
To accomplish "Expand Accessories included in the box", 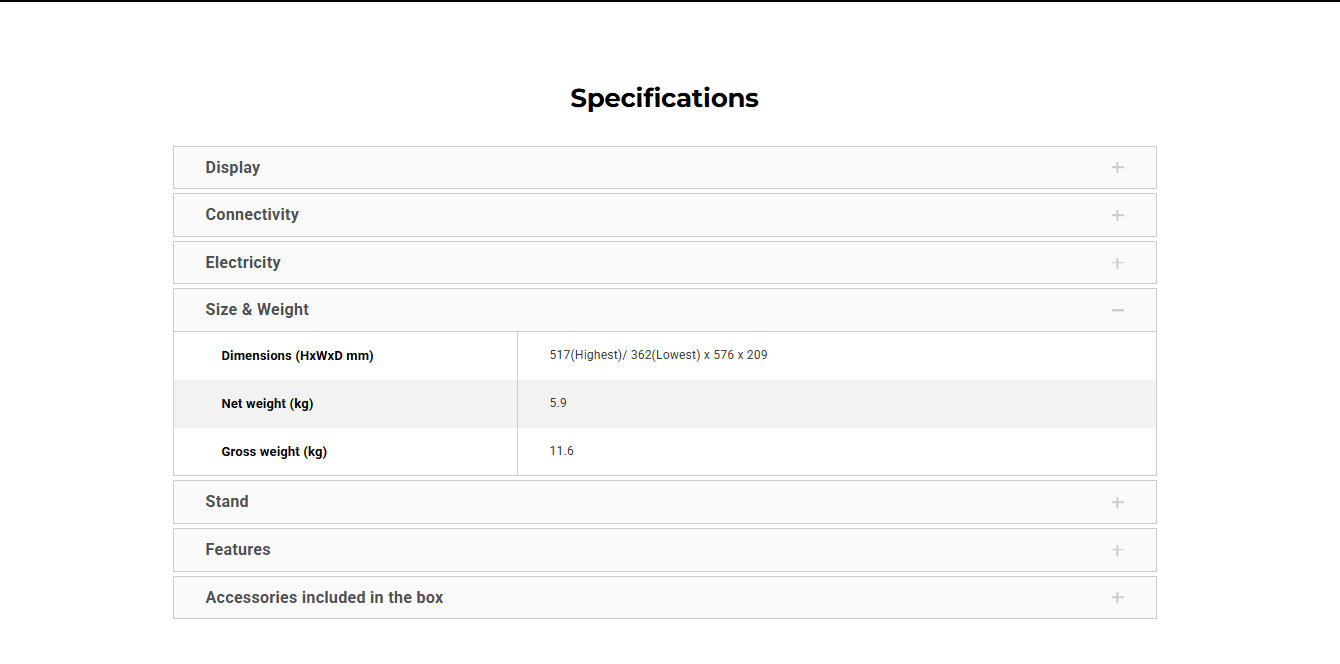I will point(324,598).
